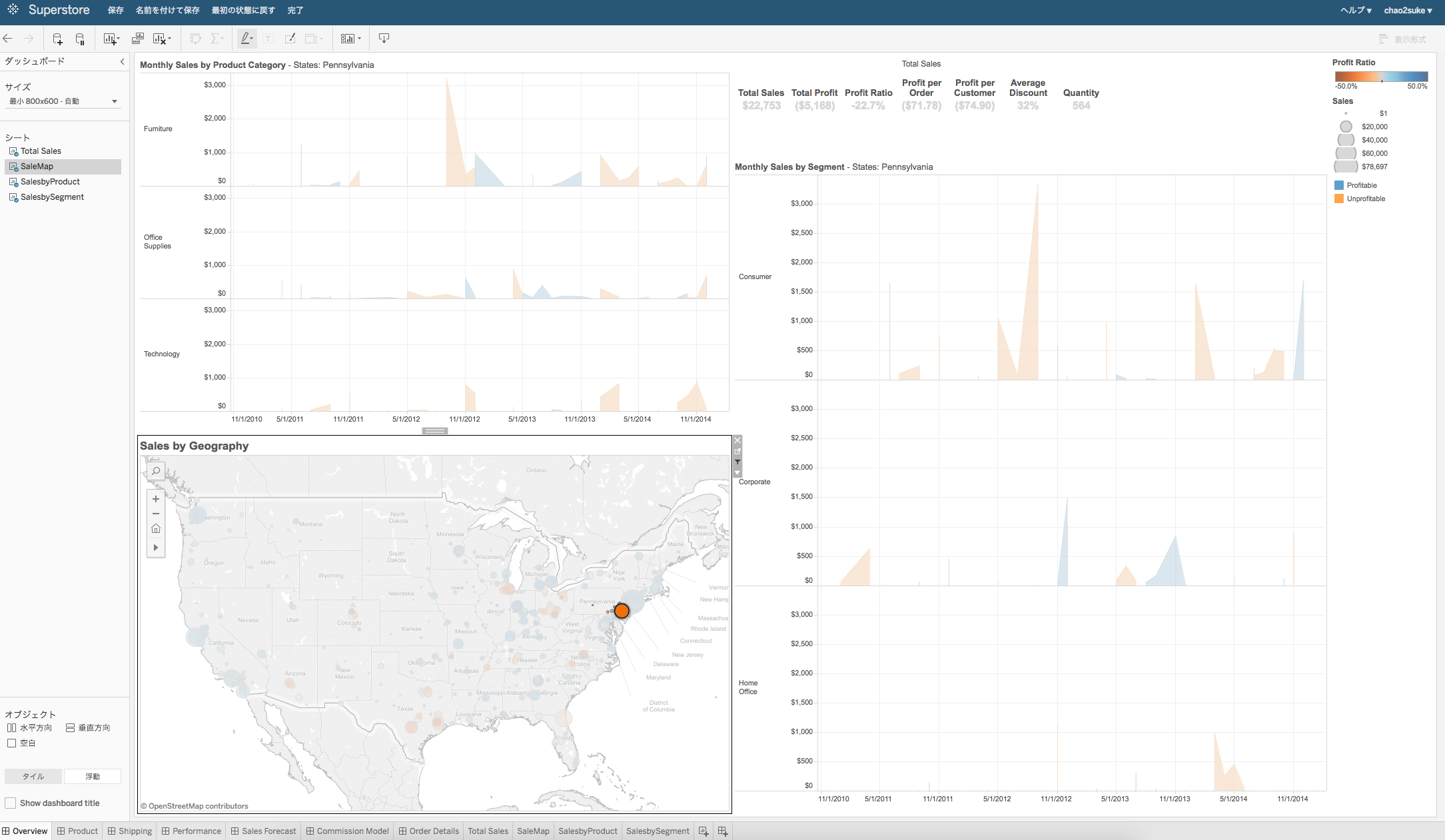
Task: Zoom in on the map
Action: coord(156,499)
